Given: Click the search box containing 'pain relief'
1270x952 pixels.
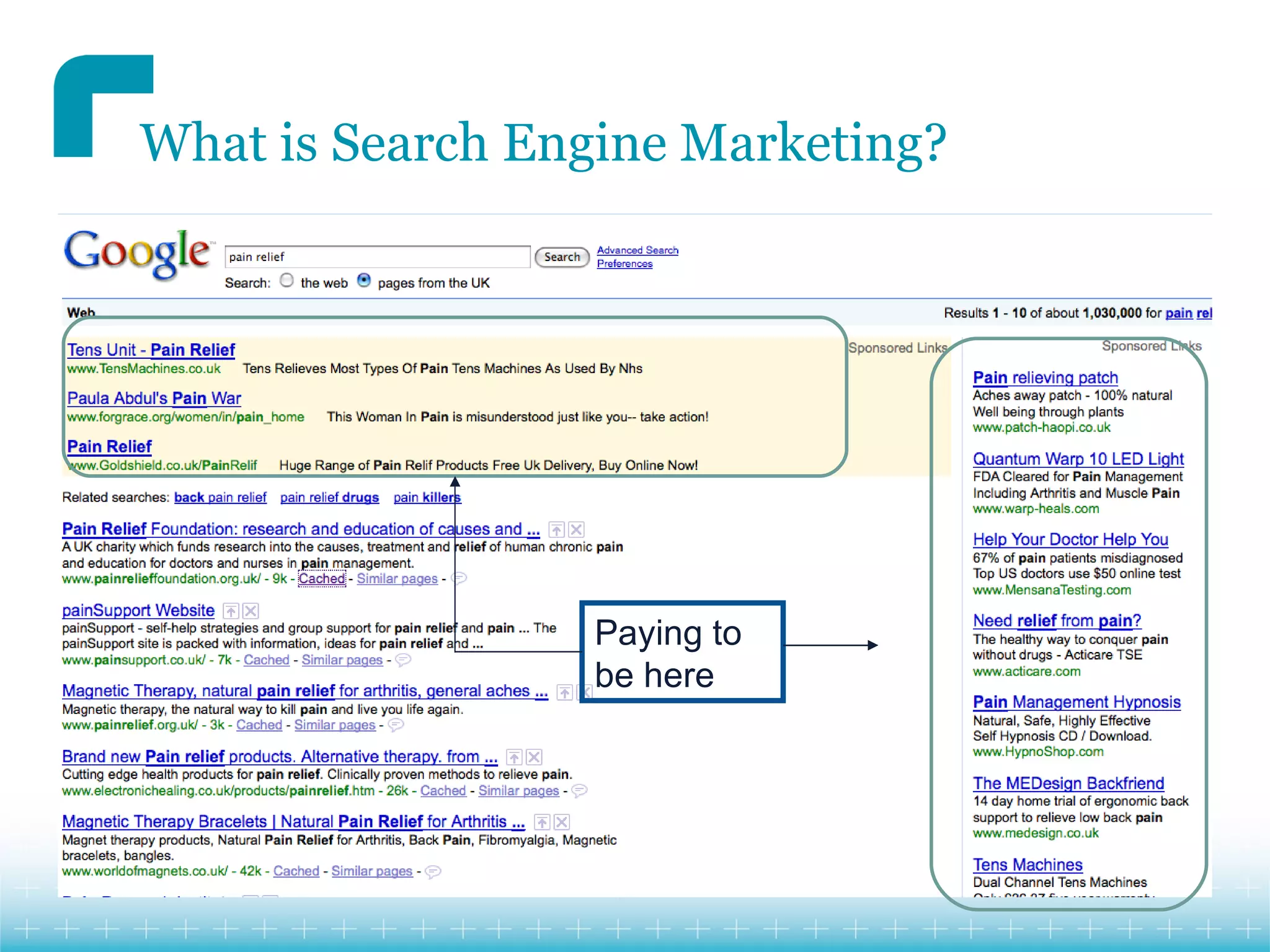Looking at the screenshot, I should tap(378, 257).
